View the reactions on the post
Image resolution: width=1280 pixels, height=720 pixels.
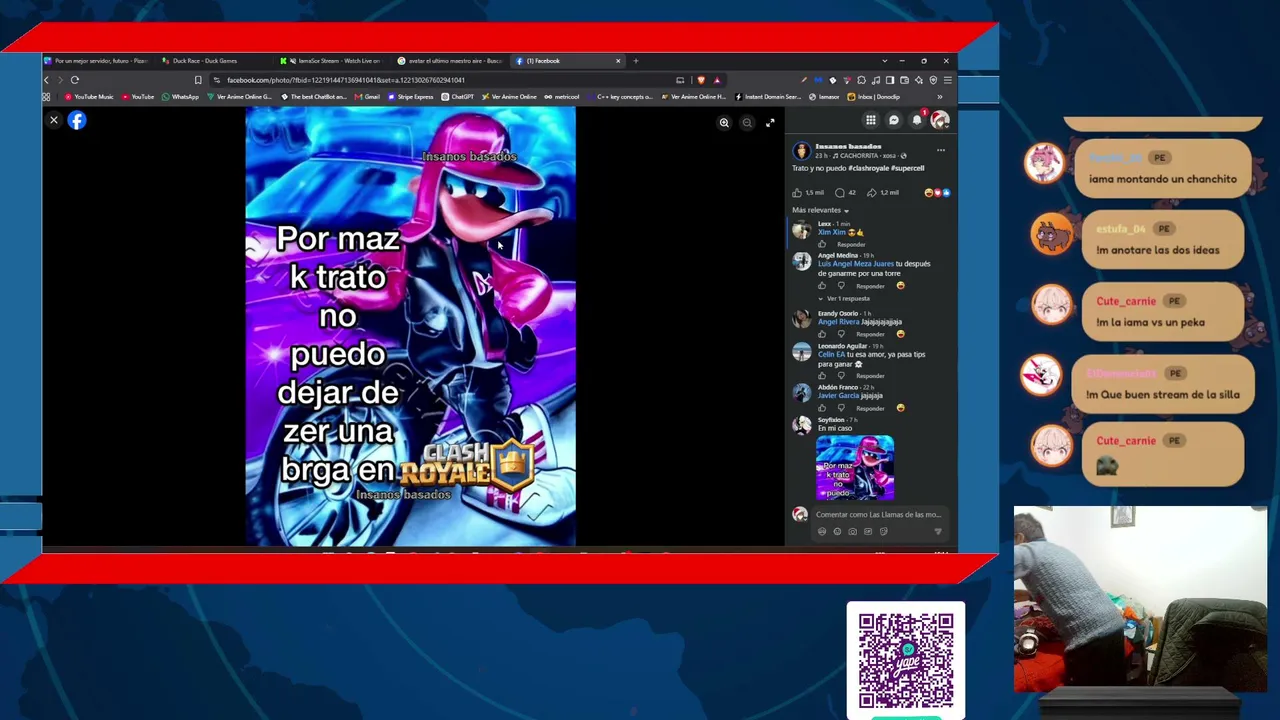point(937,192)
